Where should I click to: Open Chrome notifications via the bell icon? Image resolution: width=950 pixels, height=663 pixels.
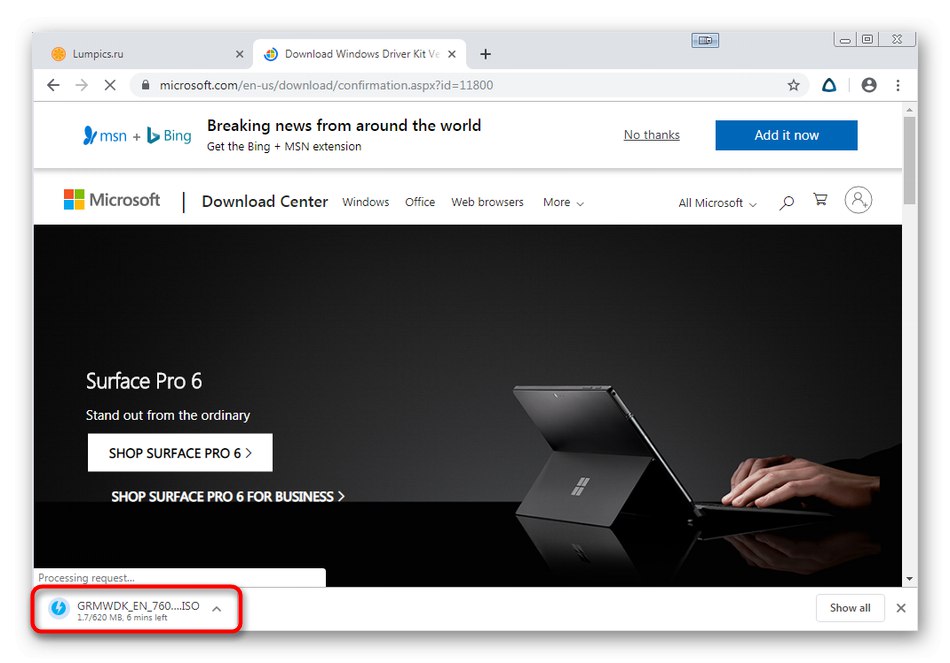tap(829, 85)
